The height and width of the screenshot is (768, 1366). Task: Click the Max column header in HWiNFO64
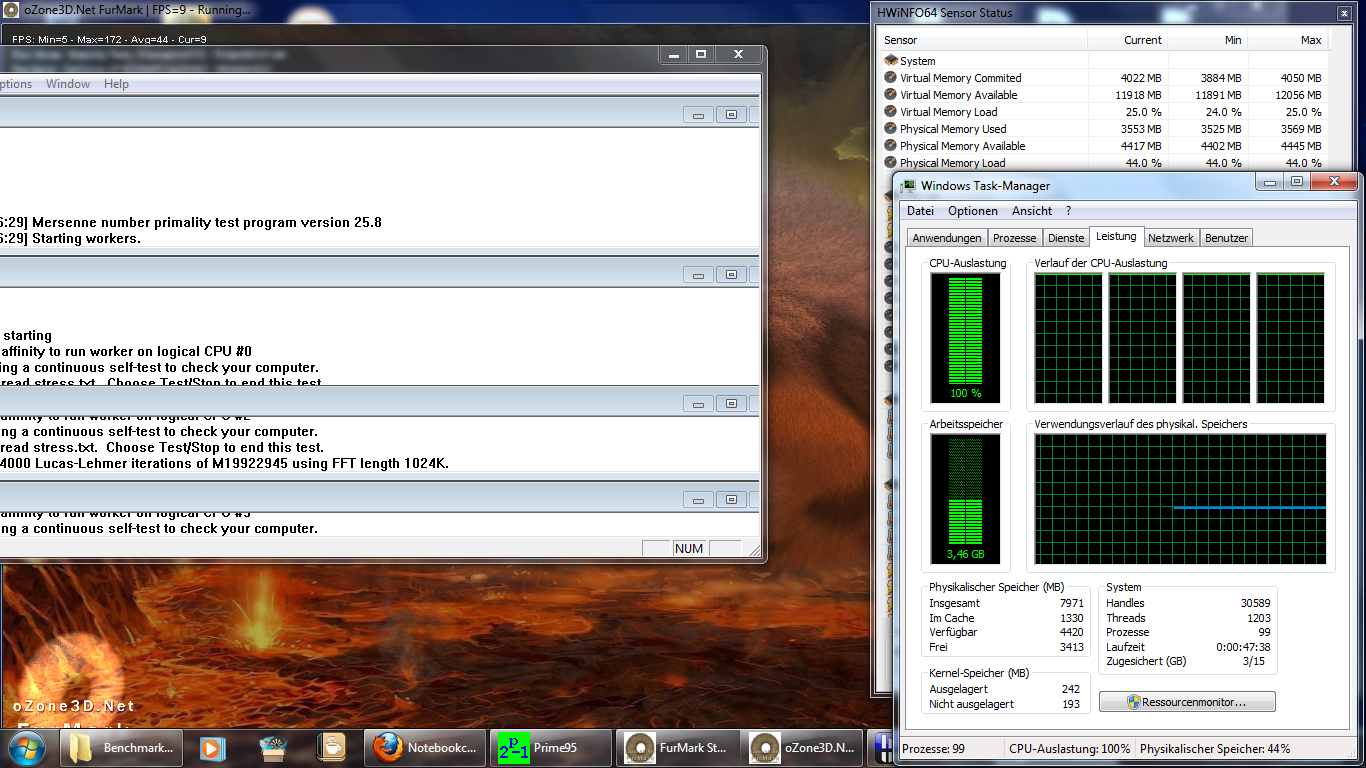click(1310, 40)
